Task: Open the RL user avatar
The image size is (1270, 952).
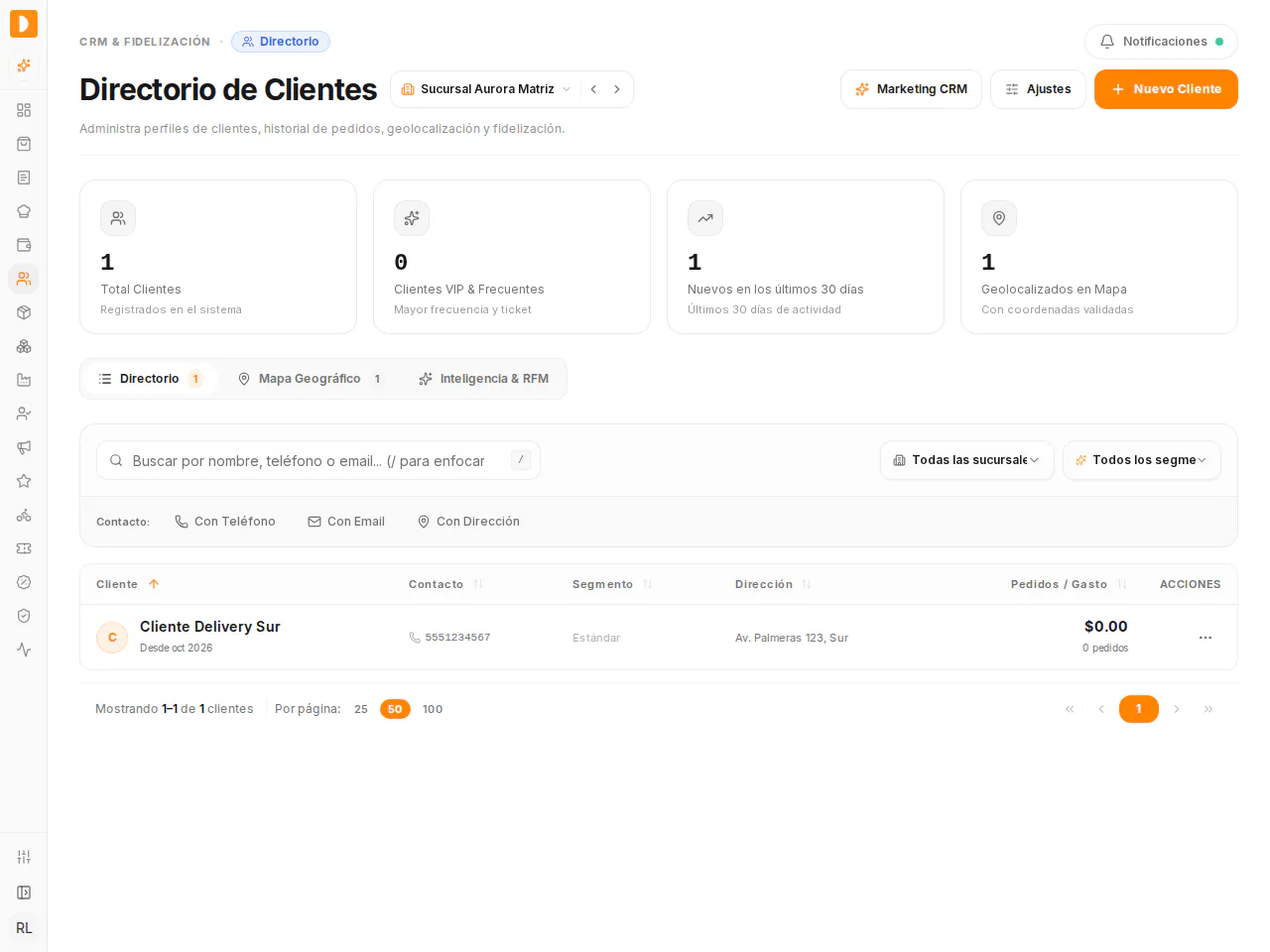Action: click(24, 928)
